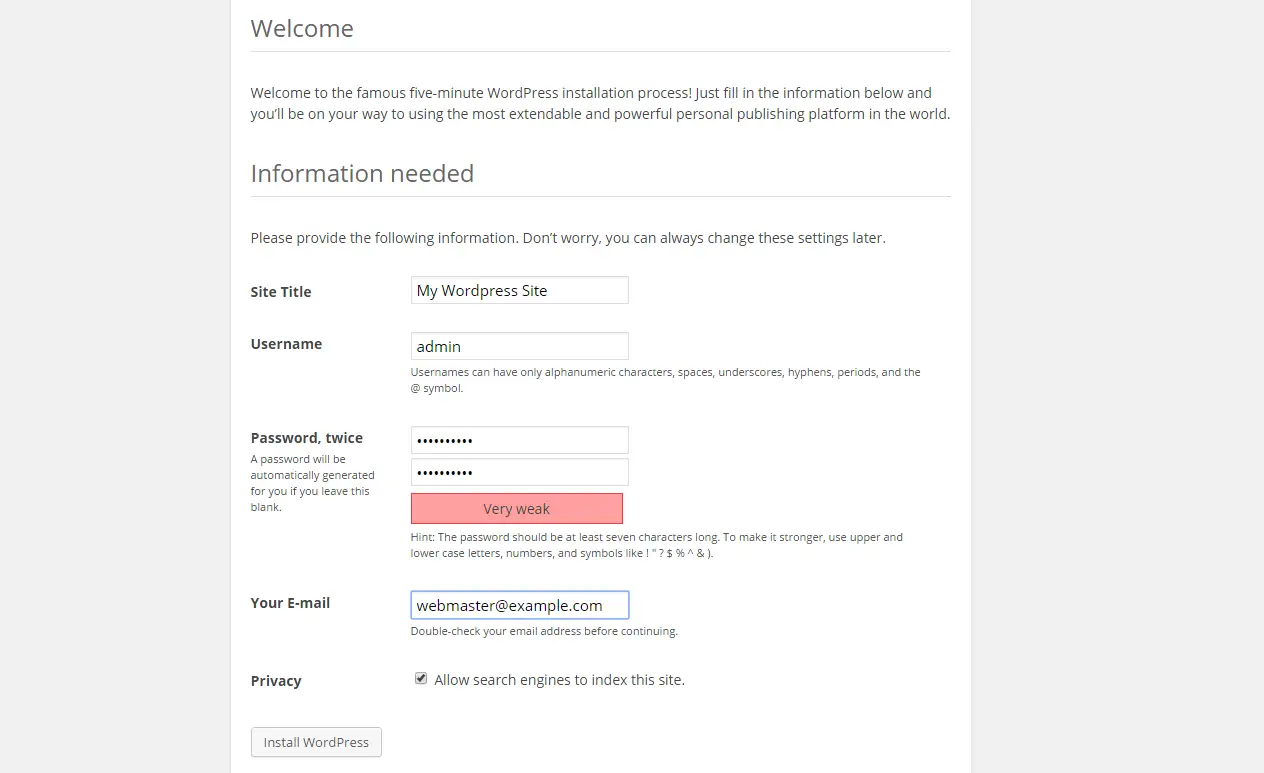Click the Install WordPress button
This screenshot has width=1264, height=773.
pos(316,742)
